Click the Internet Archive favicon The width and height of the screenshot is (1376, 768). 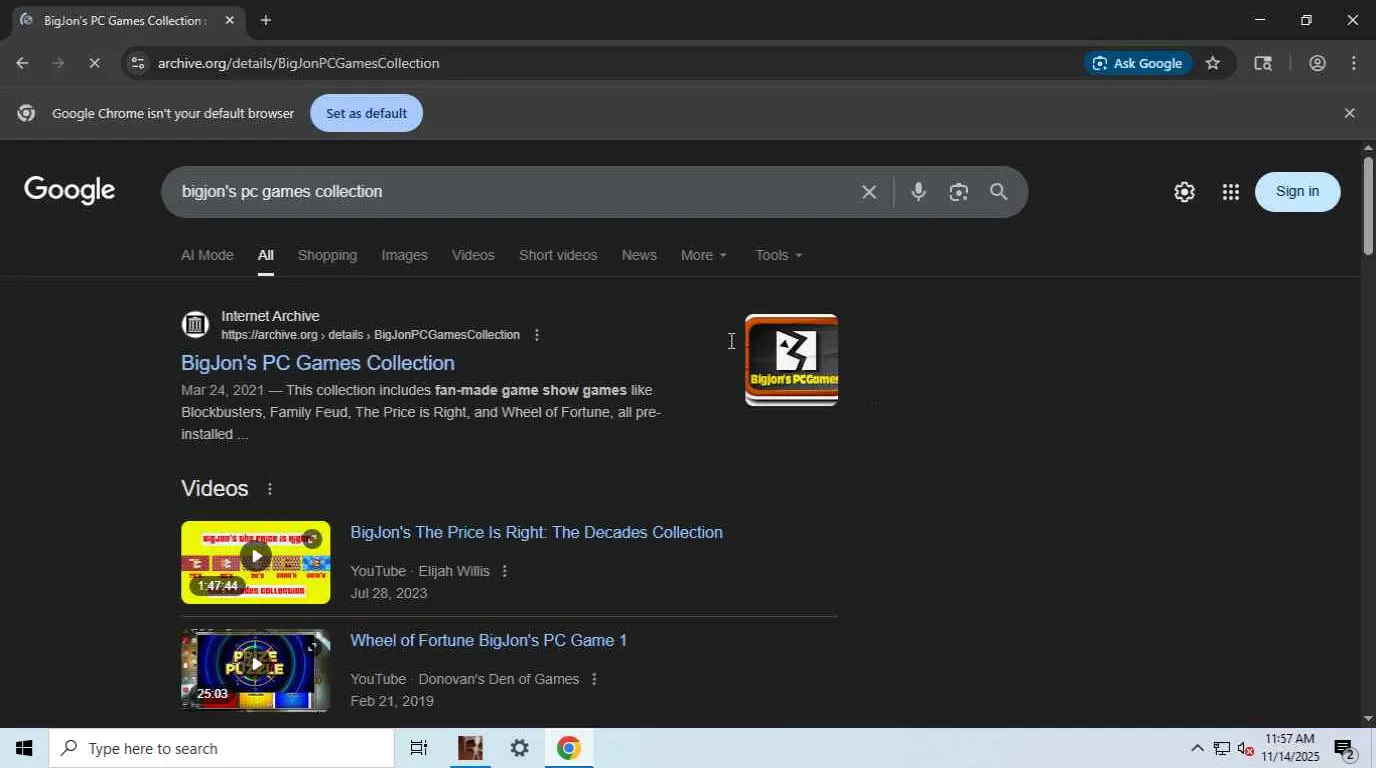coord(195,324)
